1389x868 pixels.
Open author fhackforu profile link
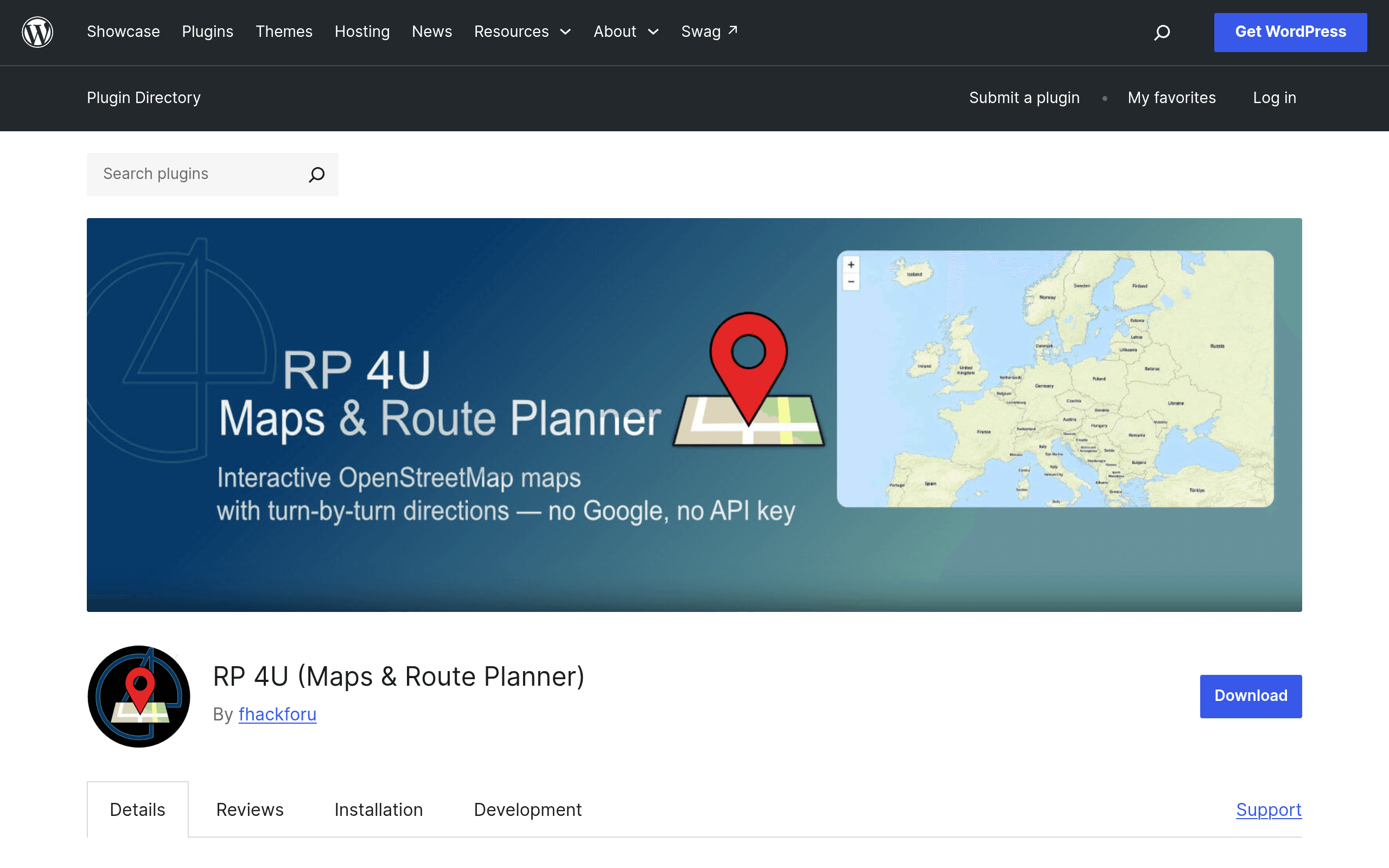tap(277, 714)
